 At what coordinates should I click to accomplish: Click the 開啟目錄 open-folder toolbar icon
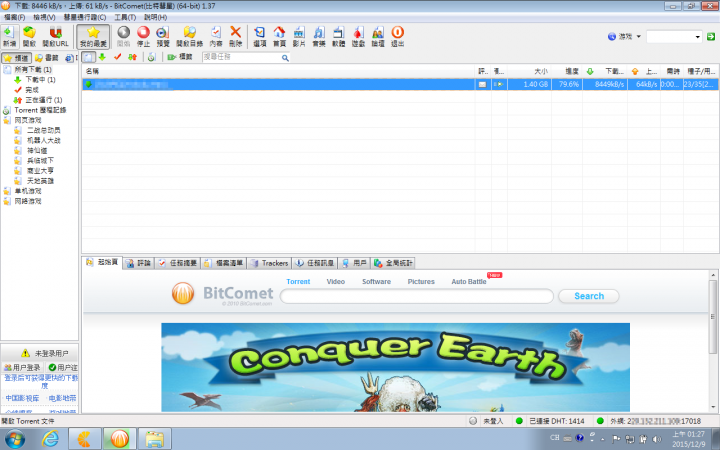click(189, 36)
